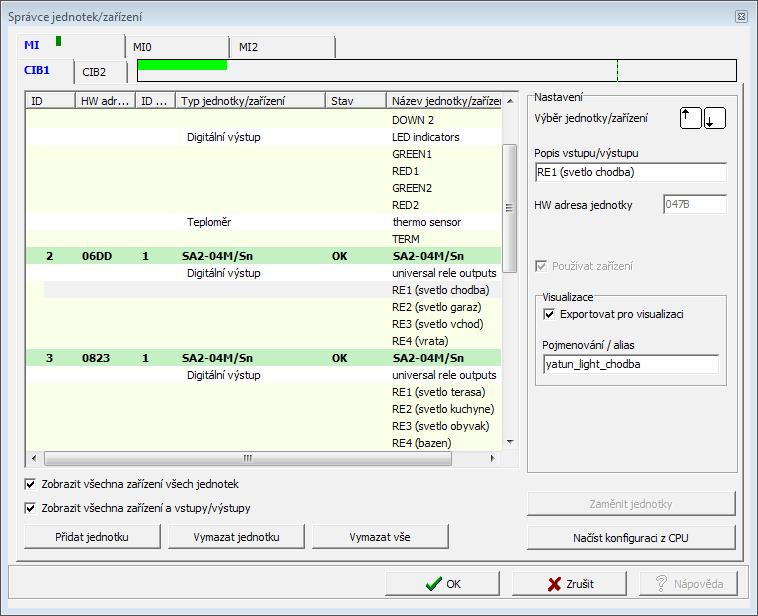Click Vymazat jednotku button
This screenshot has height=616, width=758.
pos(236,537)
